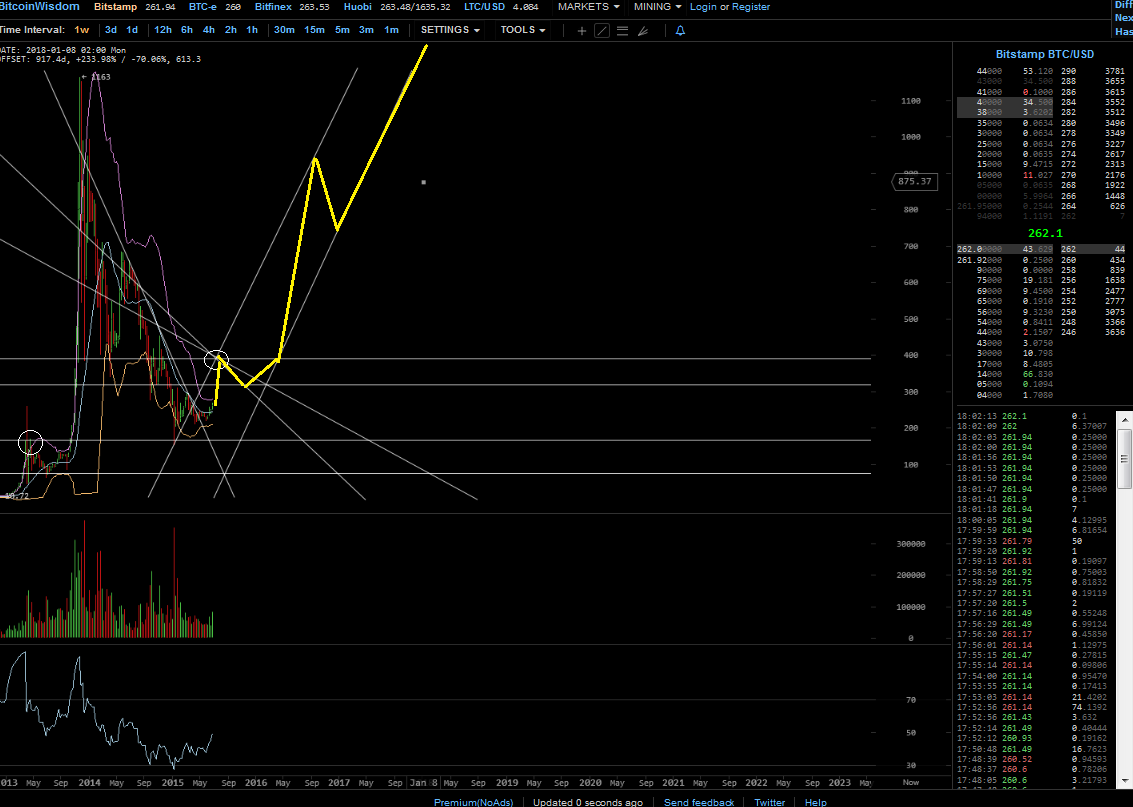
Task: Click the 70 RSI axis label
Action: point(910,700)
